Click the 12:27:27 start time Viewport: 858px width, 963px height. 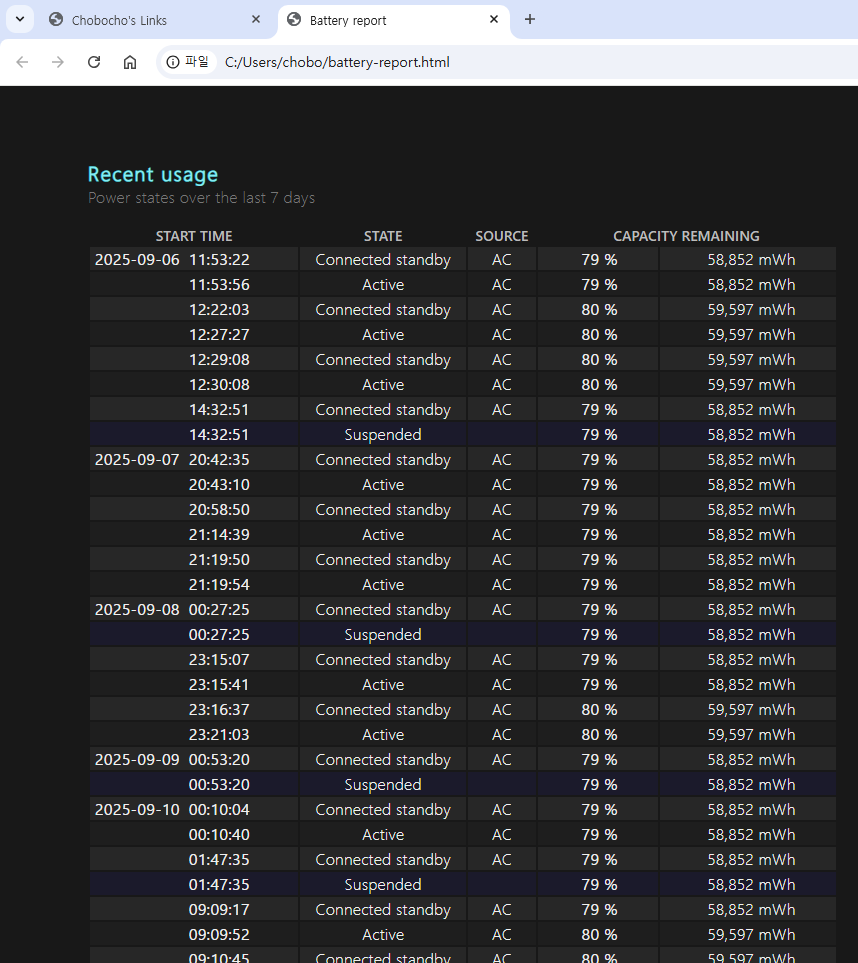tap(219, 335)
